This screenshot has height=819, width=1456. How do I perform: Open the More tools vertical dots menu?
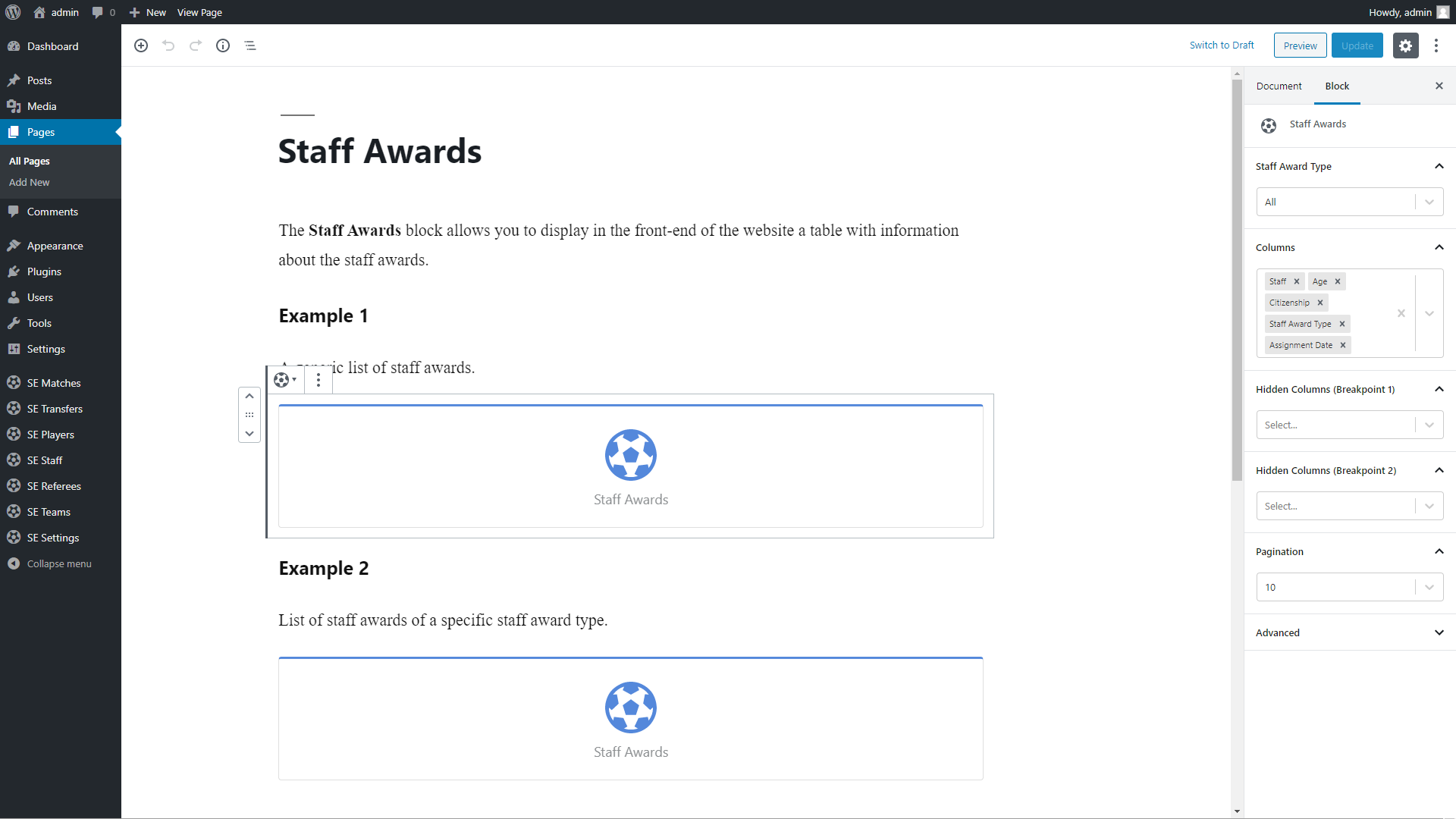click(1436, 45)
